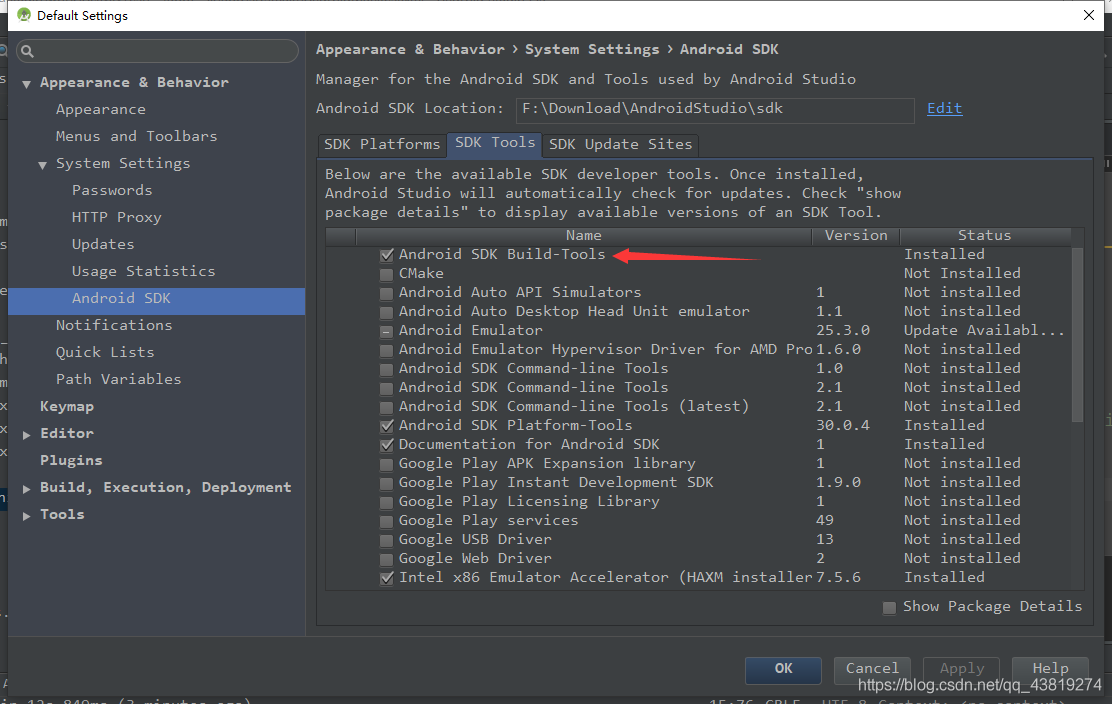Select HTTP Proxy in sidebar

[116, 217]
